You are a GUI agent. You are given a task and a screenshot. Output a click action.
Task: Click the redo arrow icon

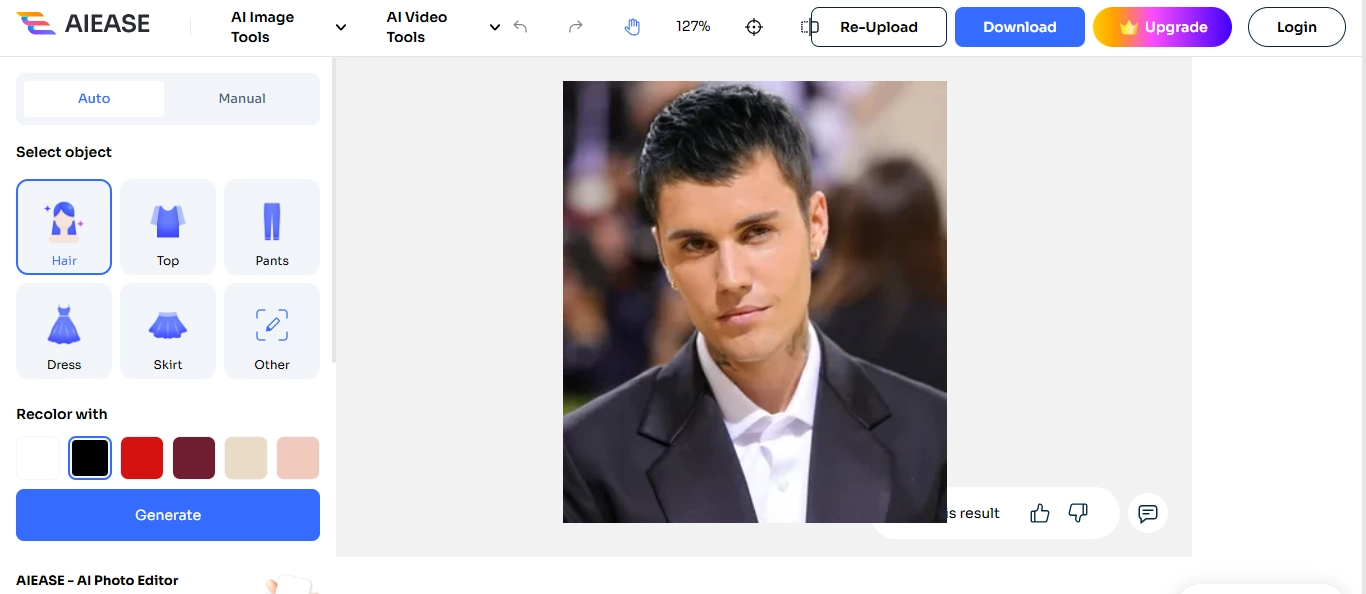pyautogui.click(x=575, y=27)
